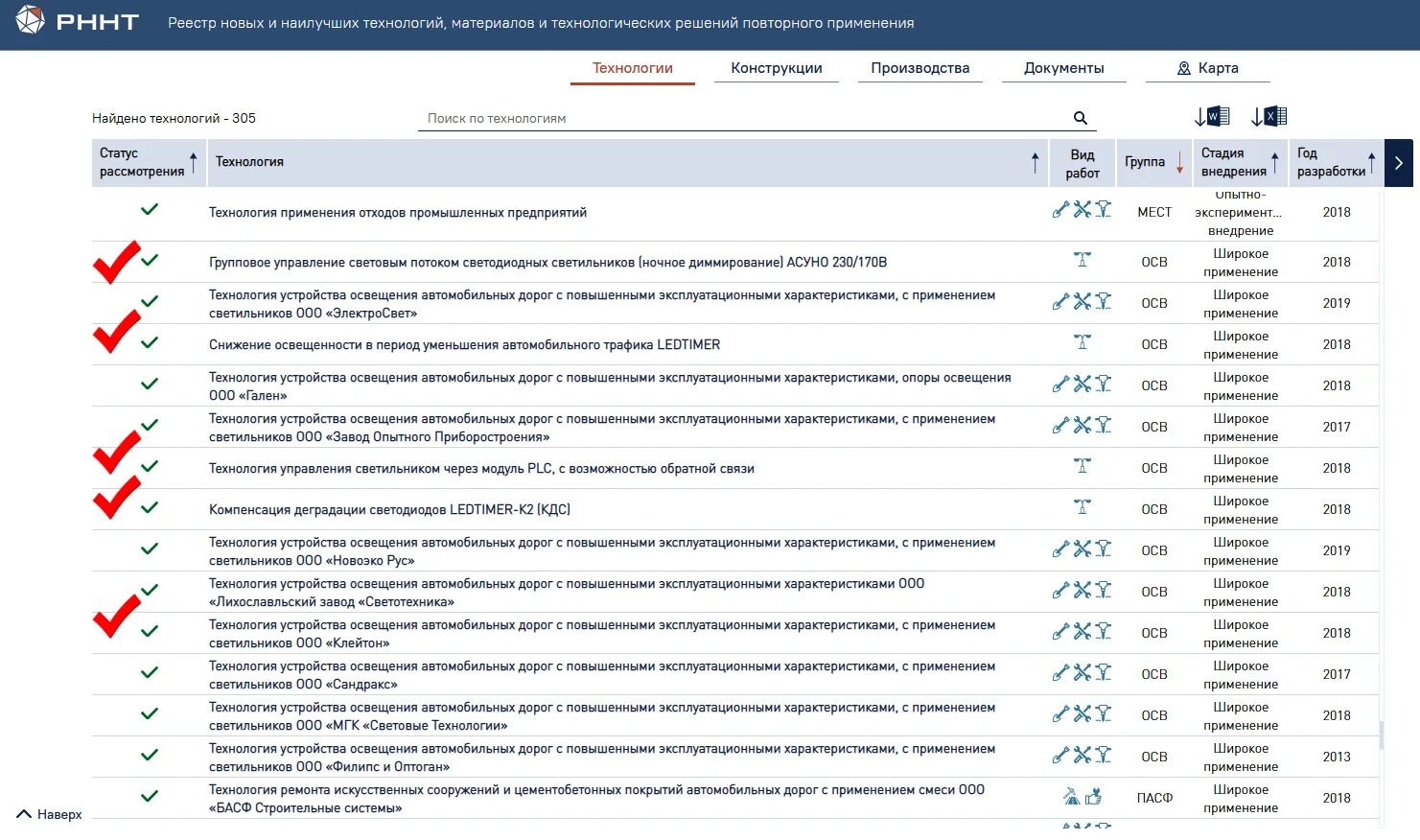The height and width of the screenshot is (840, 1420).
Task: Open Технология управления светильником через модуль PLC
Action: click(481, 468)
